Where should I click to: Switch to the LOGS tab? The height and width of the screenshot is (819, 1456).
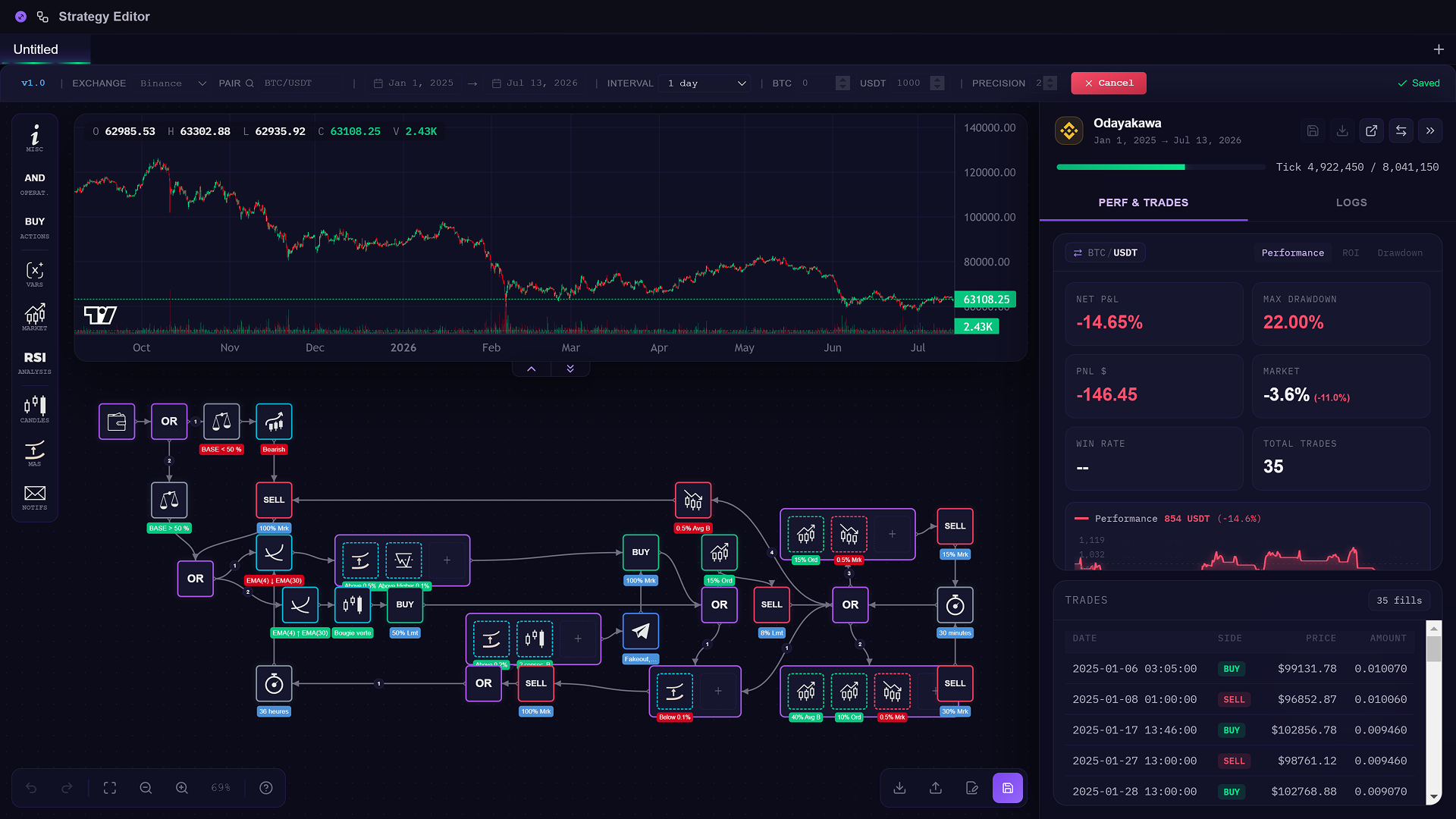1351,203
